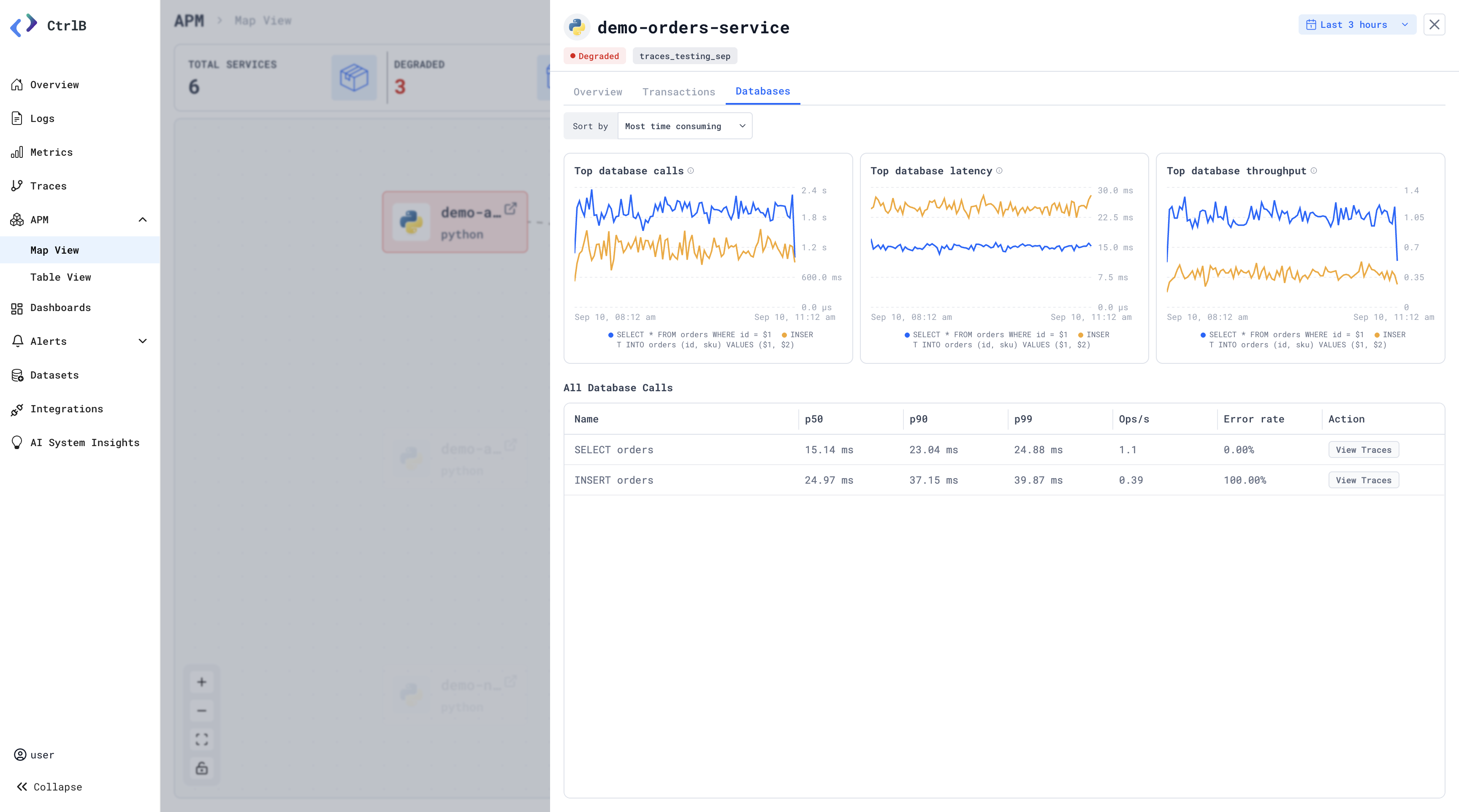Toggle SELECT legend in Top database throughput chart
The height and width of the screenshot is (812, 1459).
coord(1282,335)
